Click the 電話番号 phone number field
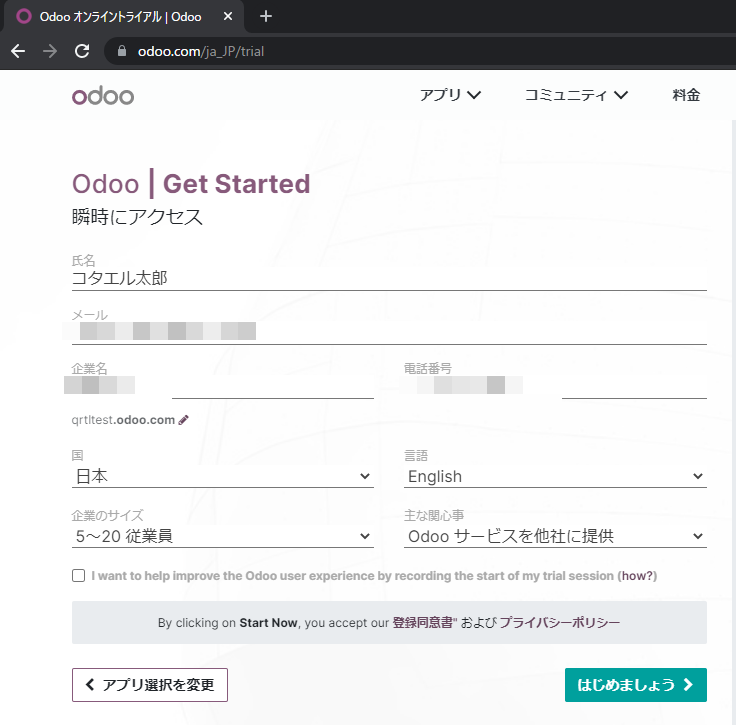The height and width of the screenshot is (725, 736). tap(555, 386)
